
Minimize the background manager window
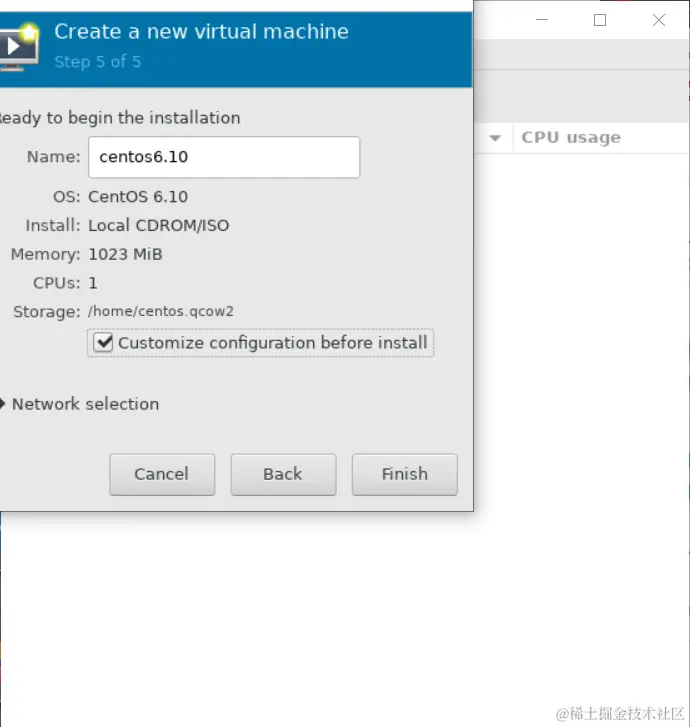point(542,20)
